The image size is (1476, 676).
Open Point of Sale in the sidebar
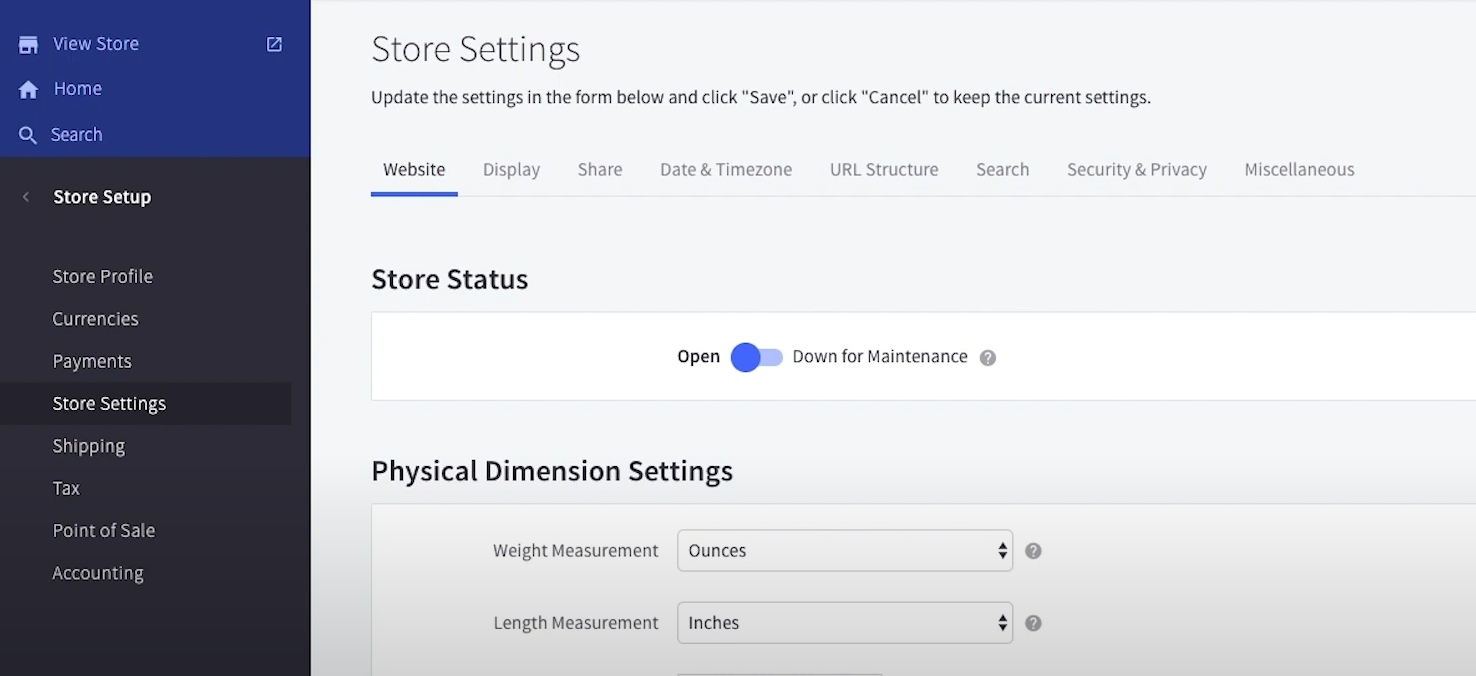coord(104,531)
